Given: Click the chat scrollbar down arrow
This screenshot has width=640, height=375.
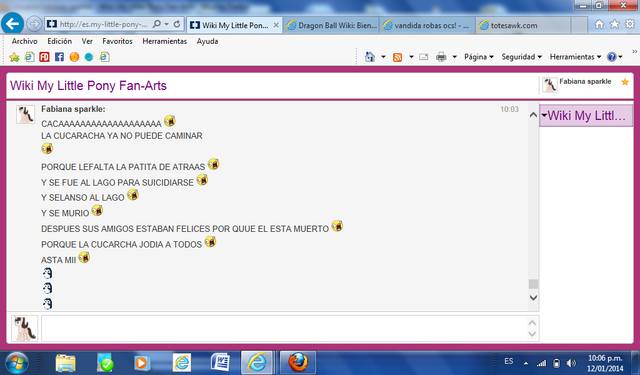Looking at the screenshot, I should click(x=533, y=298).
